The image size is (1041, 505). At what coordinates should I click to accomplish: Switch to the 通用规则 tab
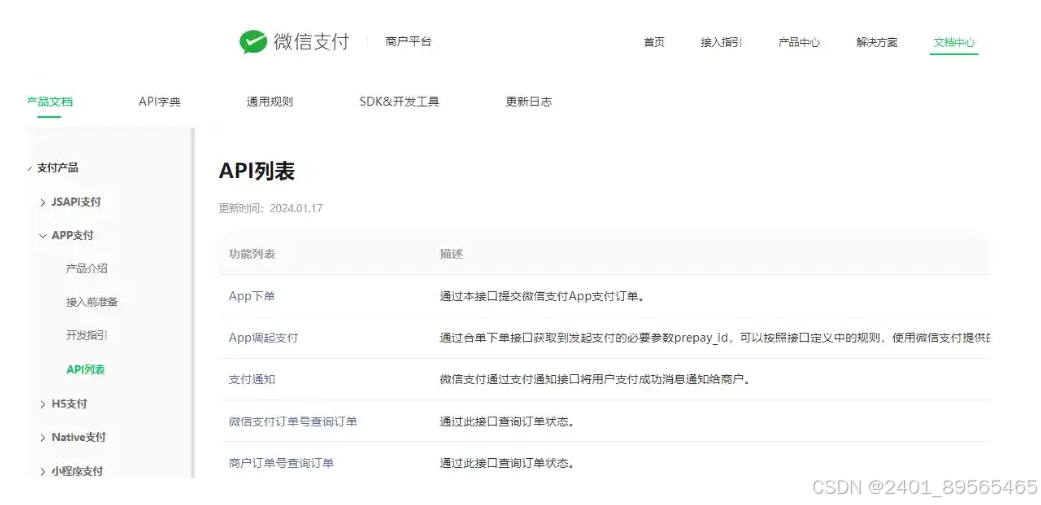click(x=270, y=102)
